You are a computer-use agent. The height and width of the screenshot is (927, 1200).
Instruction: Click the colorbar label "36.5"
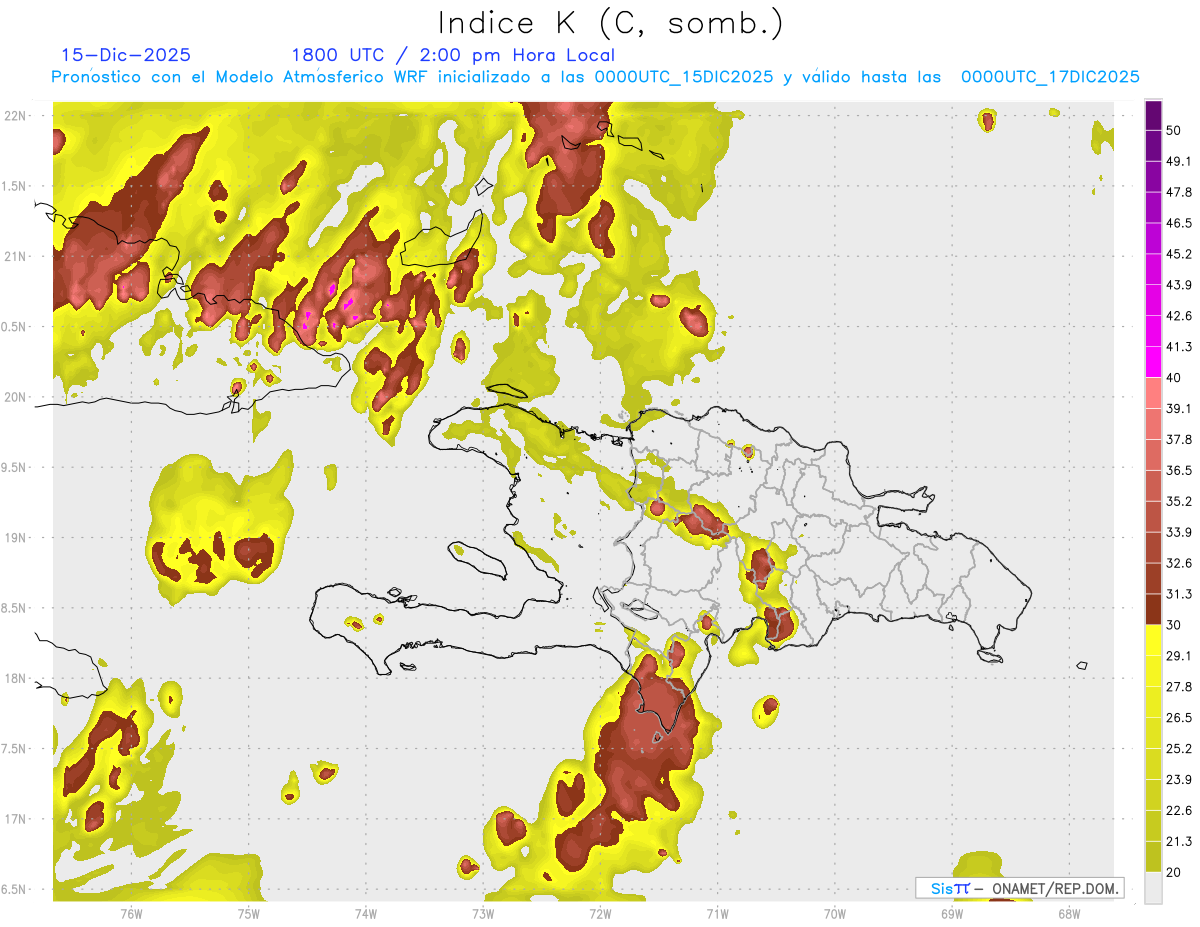[1179, 470]
